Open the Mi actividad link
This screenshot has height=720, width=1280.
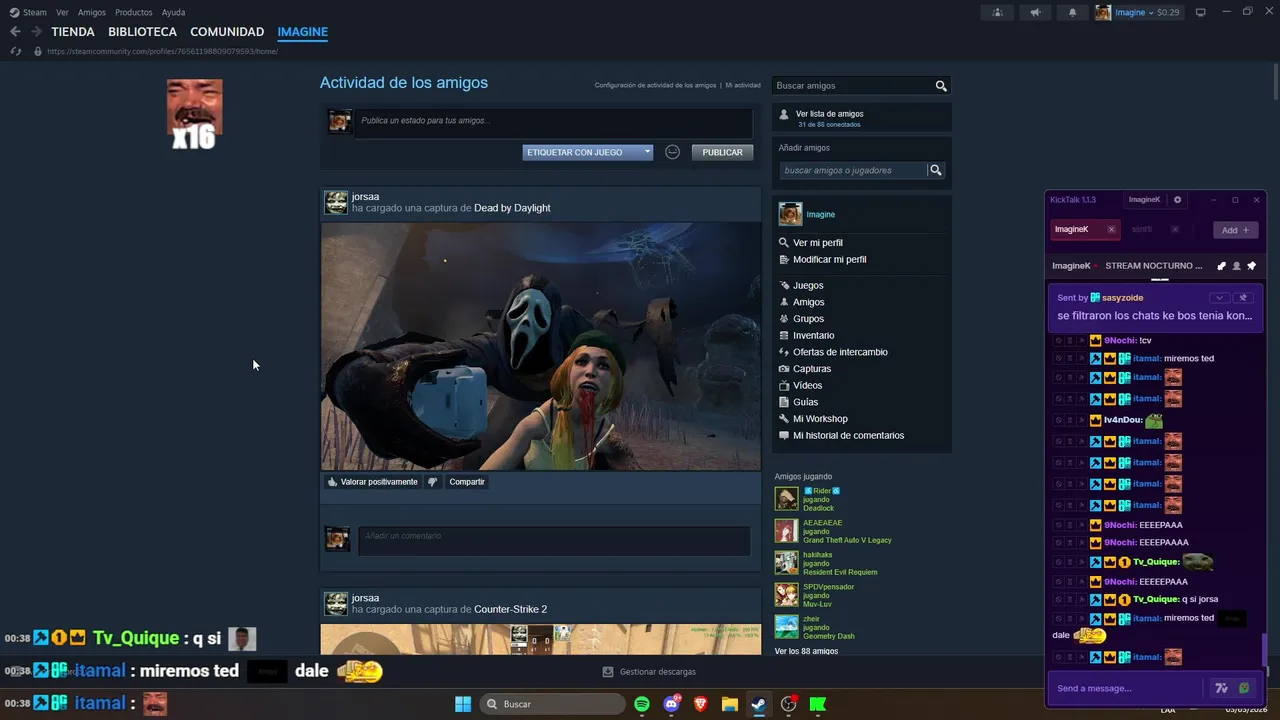pos(743,85)
